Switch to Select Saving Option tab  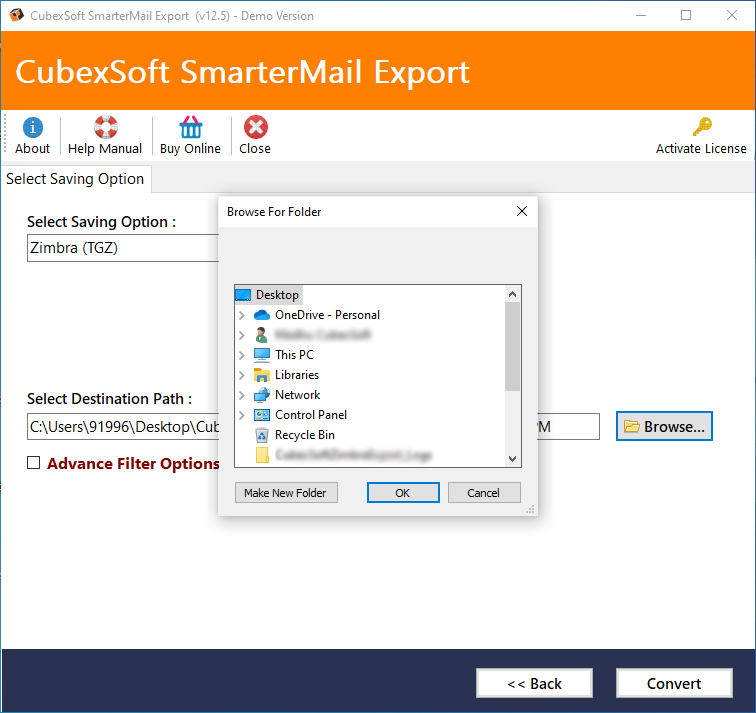(75, 179)
